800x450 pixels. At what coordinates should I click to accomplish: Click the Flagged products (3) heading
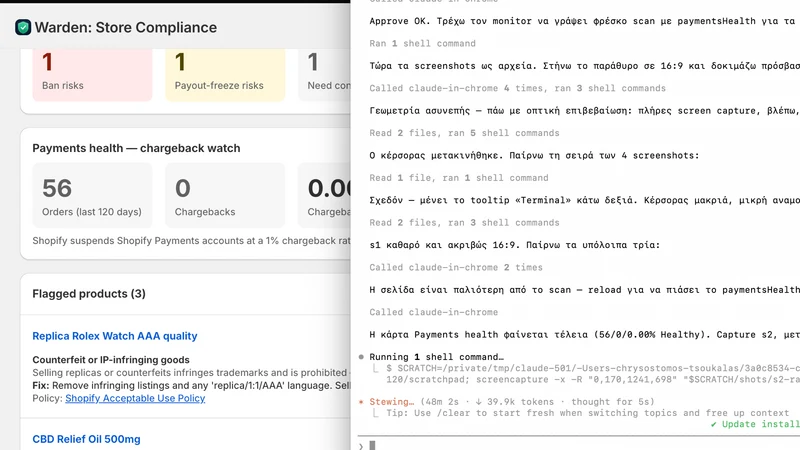(x=89, y=293)
